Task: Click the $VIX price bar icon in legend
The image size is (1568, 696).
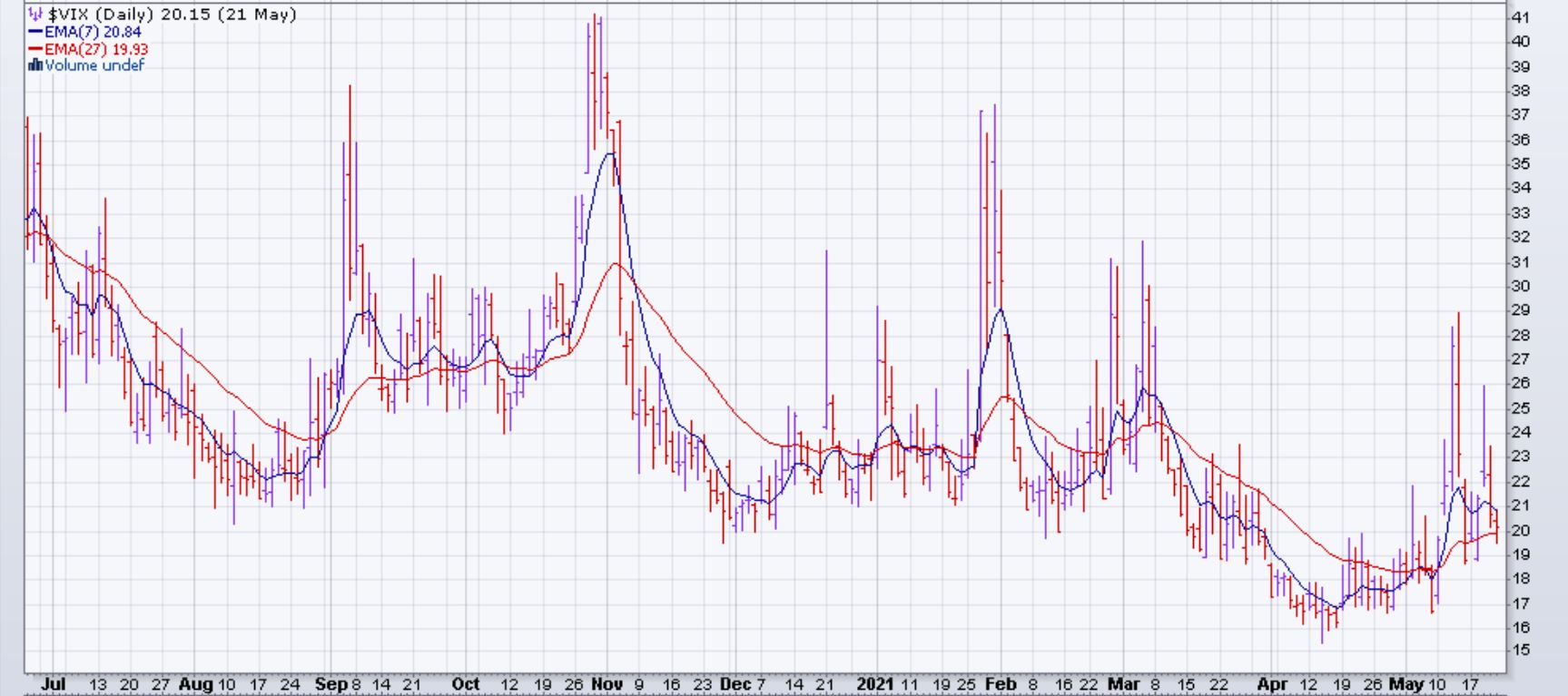Action: click(36, 15)
